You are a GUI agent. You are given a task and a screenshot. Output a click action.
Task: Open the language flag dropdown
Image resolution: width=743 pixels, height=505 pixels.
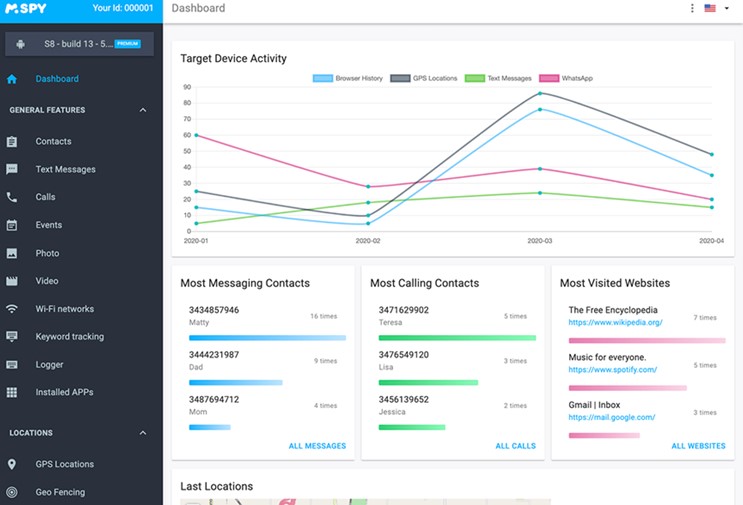(715, 9)
